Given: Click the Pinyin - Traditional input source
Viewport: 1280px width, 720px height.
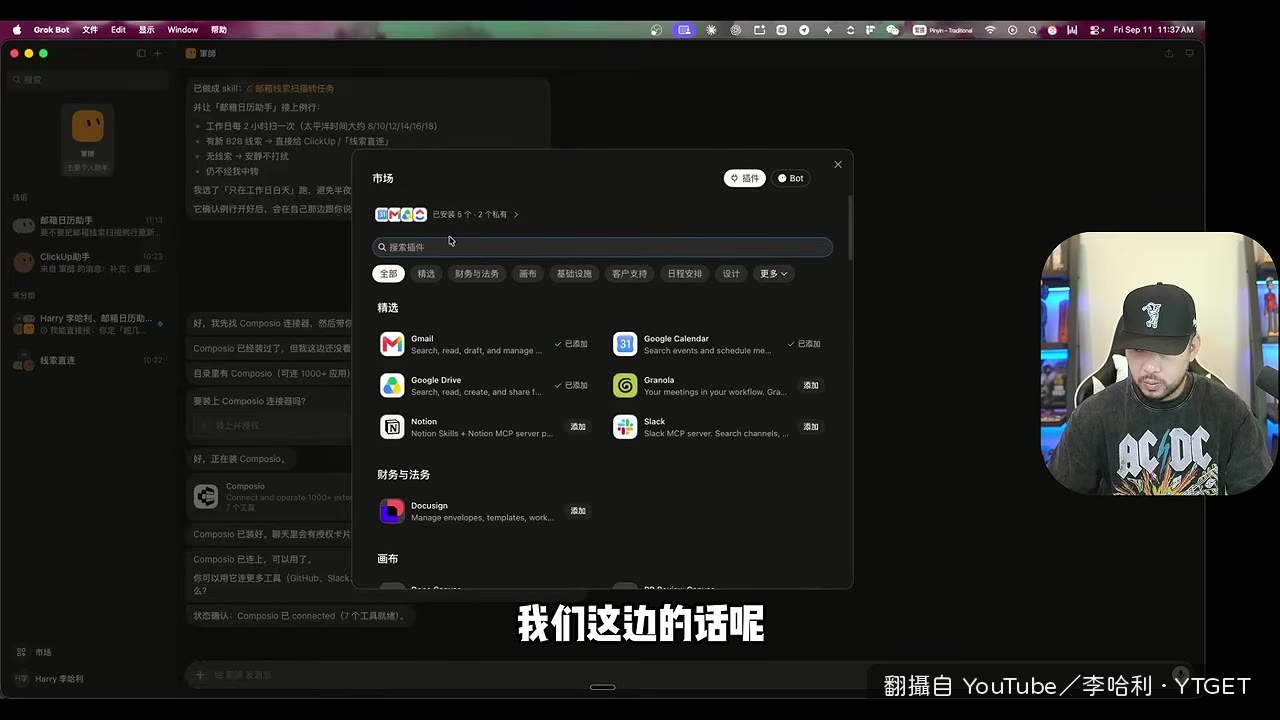Looking at the screenshot, I should pos(944,30).
